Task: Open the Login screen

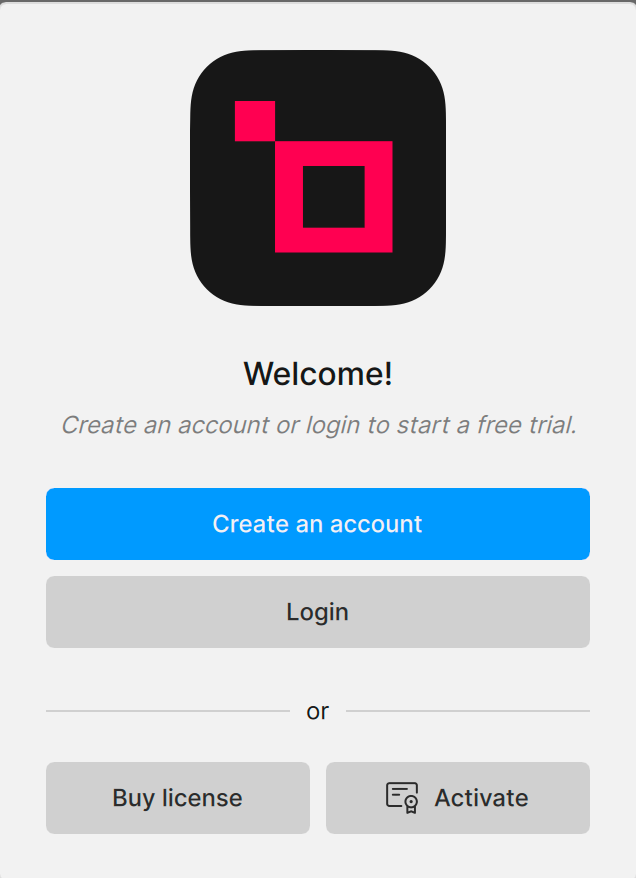Action: point(318,612)
